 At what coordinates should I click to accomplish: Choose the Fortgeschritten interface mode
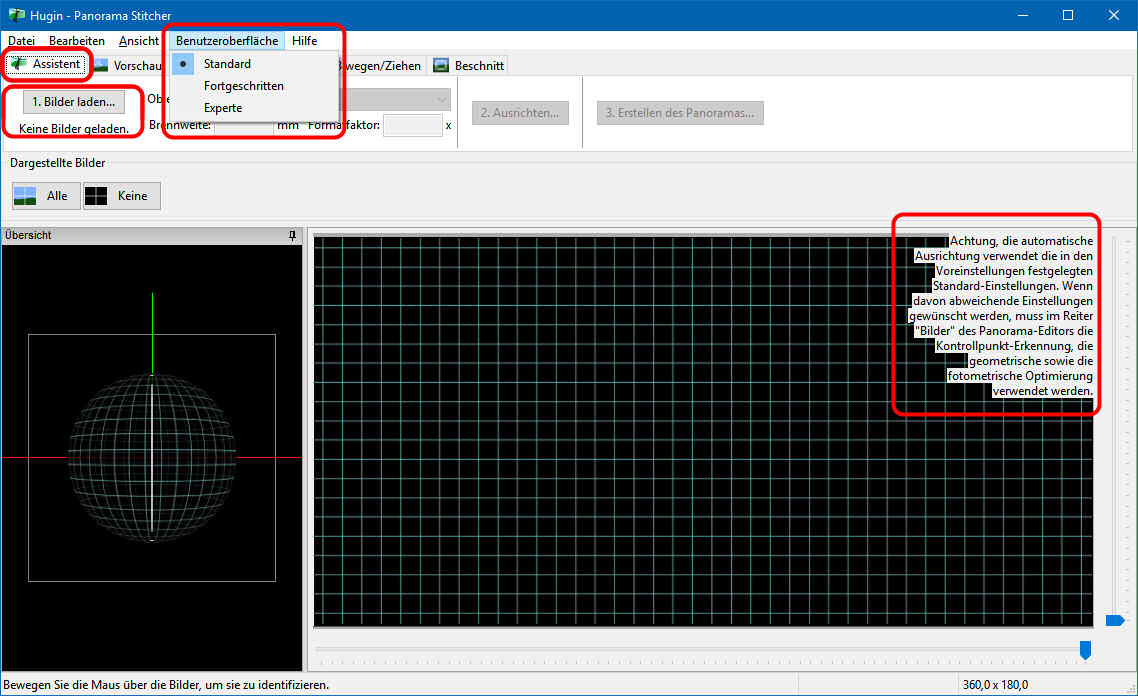(243, 86)
